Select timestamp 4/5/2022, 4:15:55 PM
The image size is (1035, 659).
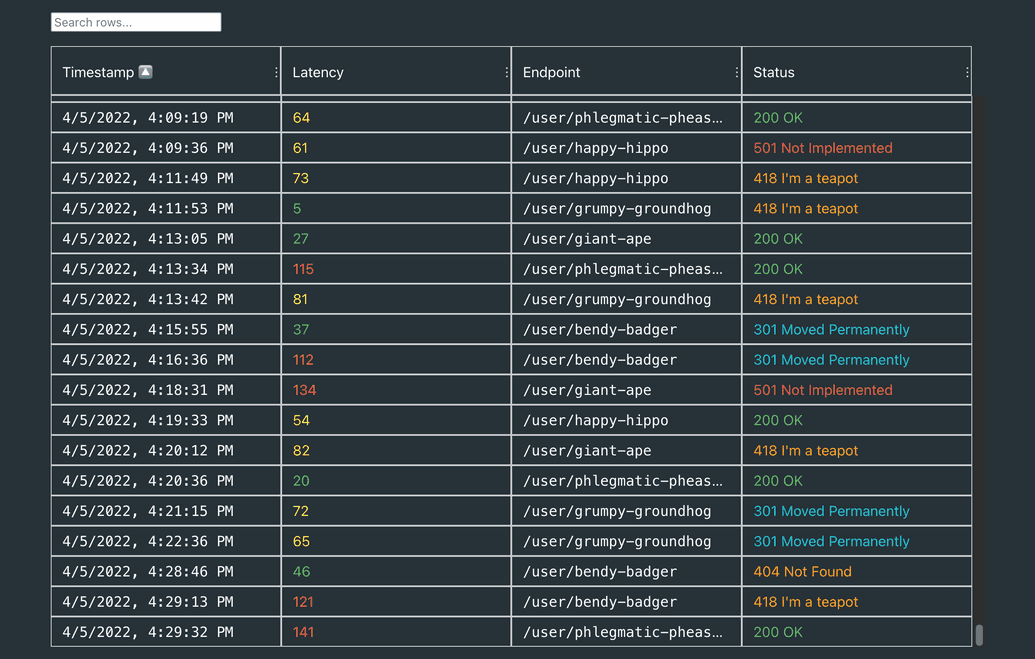(148, 330)
